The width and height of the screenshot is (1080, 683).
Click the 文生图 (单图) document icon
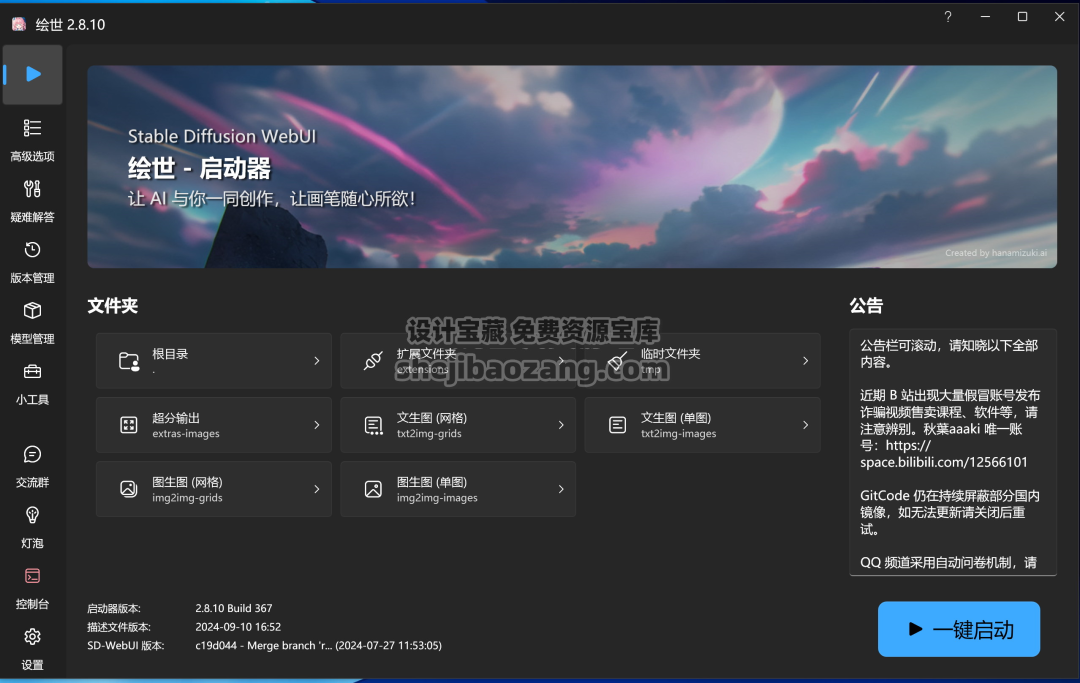click(618, 425)
